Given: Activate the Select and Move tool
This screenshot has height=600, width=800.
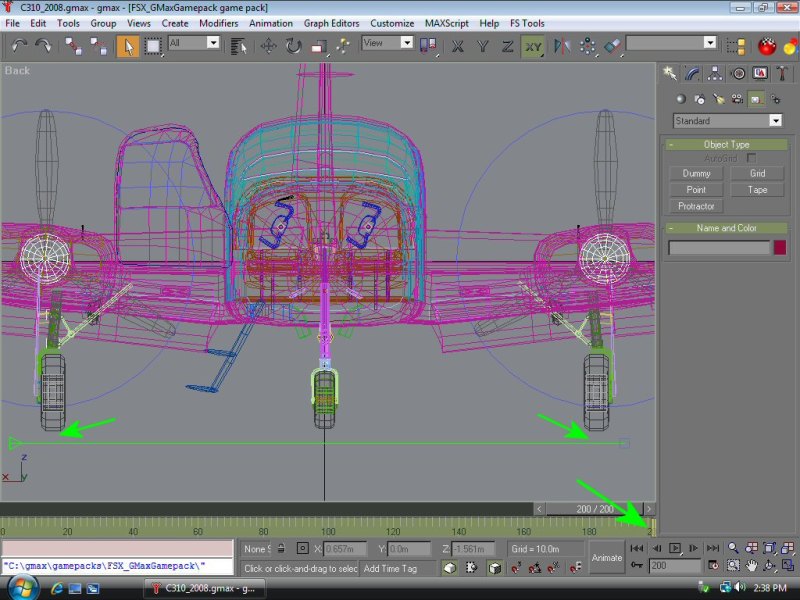Looking at the screenshot, I should [x=269, y=46].
